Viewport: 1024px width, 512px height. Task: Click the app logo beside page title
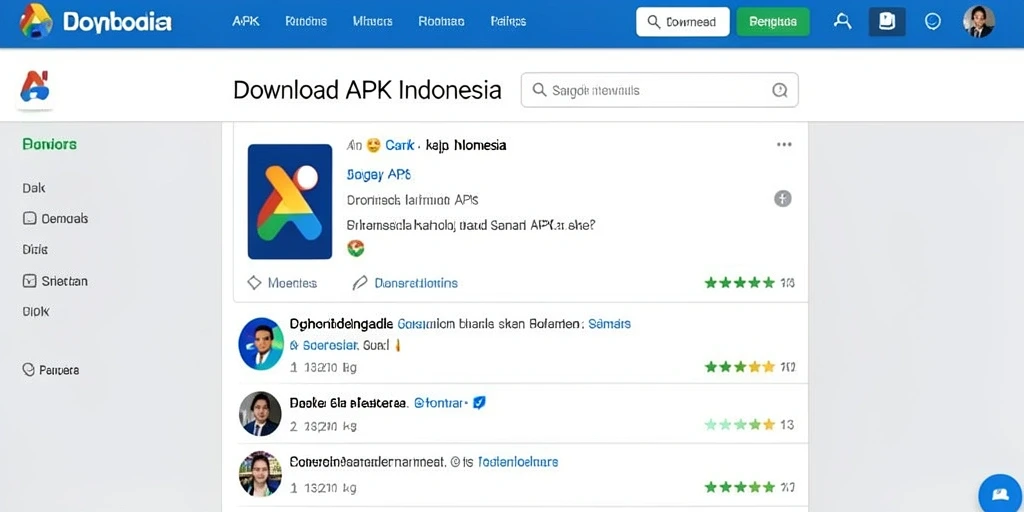tap(35, 87)
